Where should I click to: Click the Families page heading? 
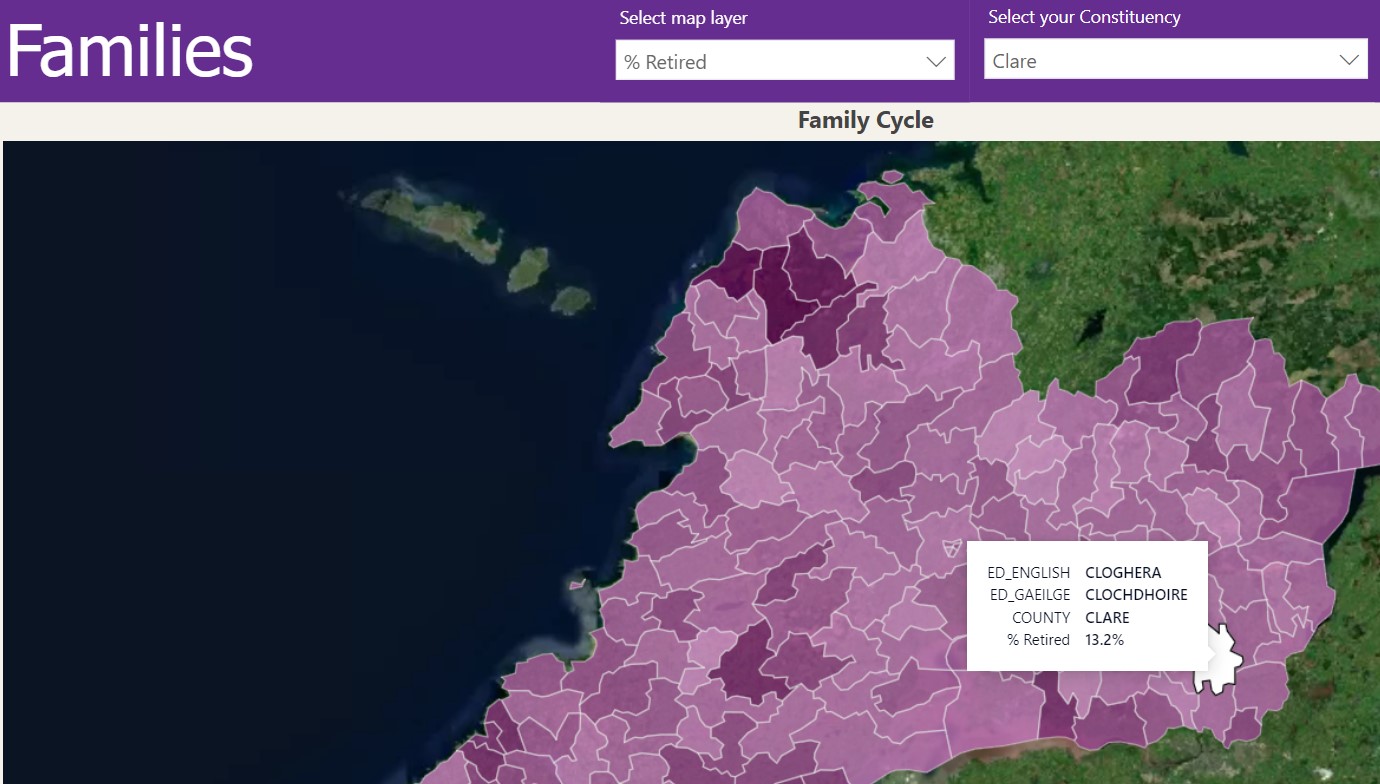tap(130, 51)
